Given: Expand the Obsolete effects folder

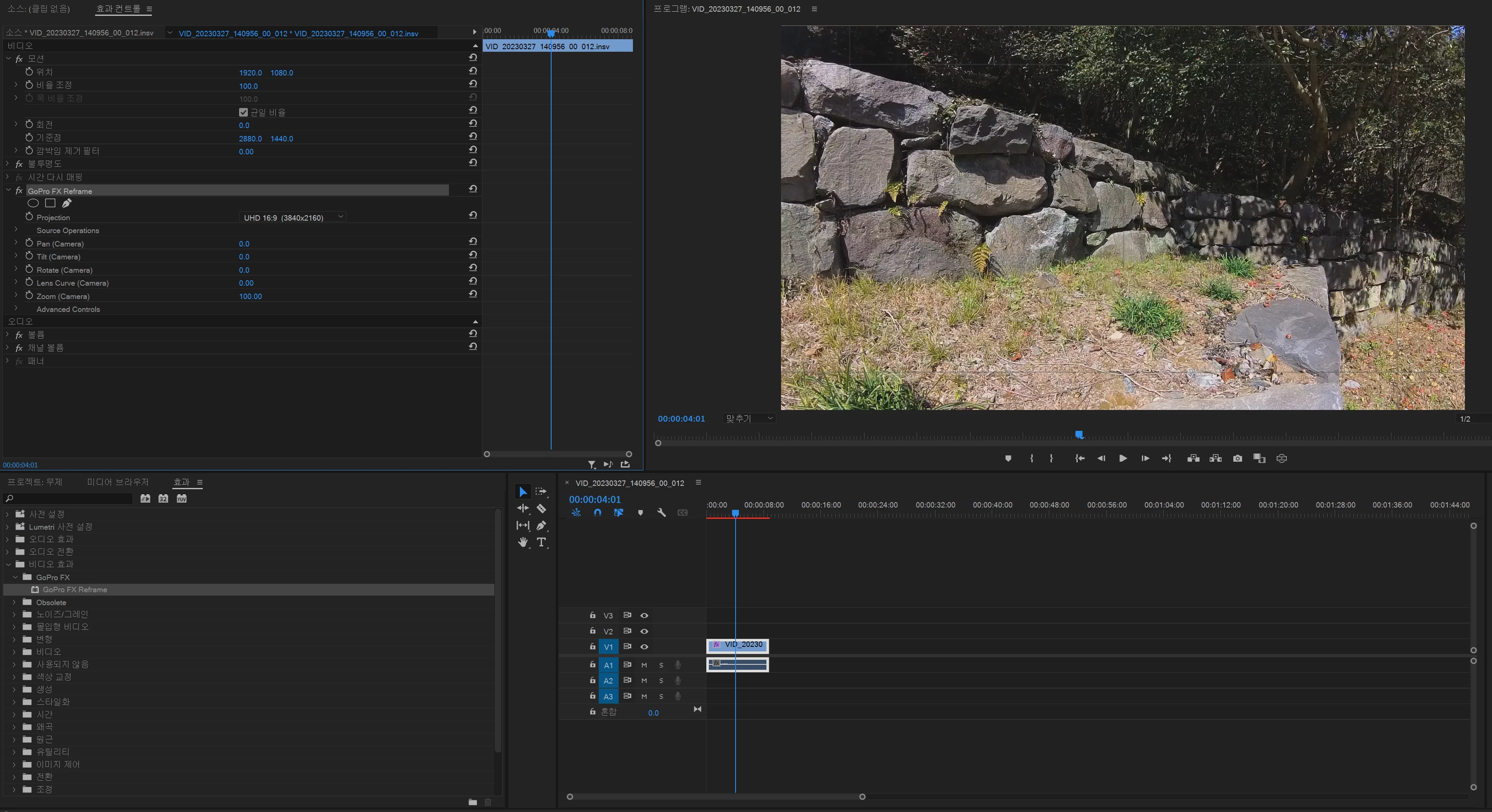Looking at the screenshot, I should click(15, 602).
